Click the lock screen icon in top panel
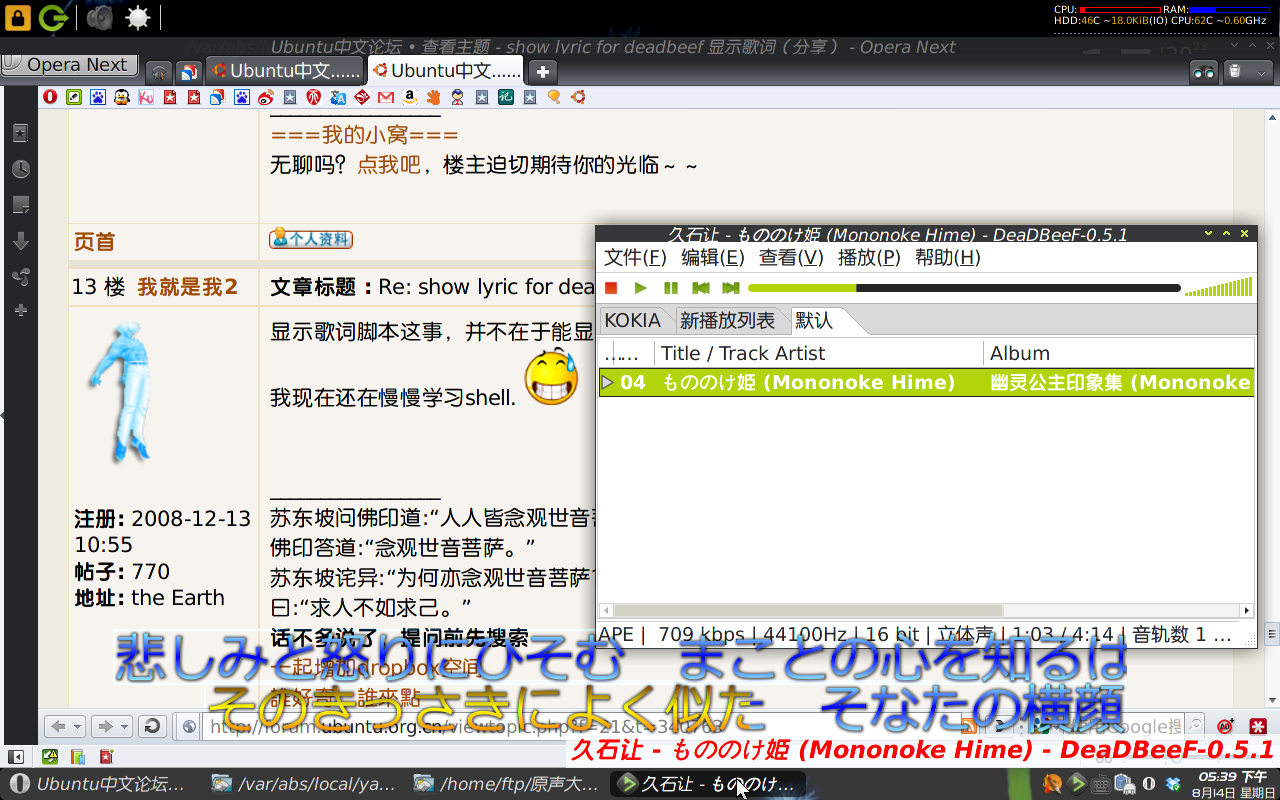This screenshot has height=800, width=1280. pos(17,17)
